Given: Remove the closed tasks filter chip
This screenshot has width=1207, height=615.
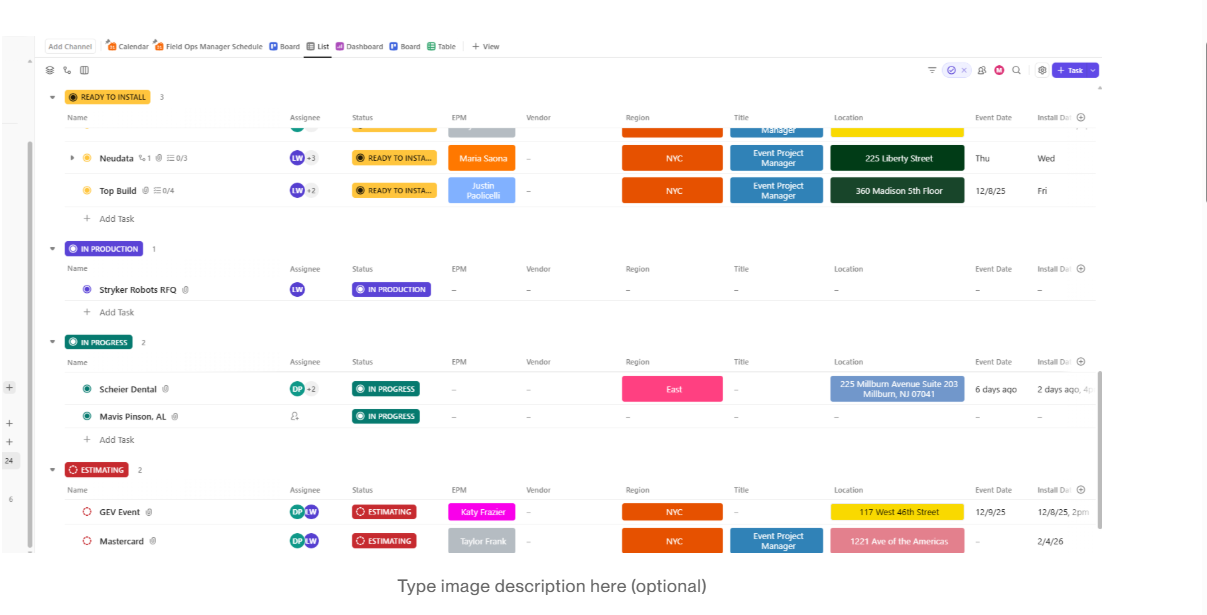Looking at the screenshot, I should click(x=964, y=71).
